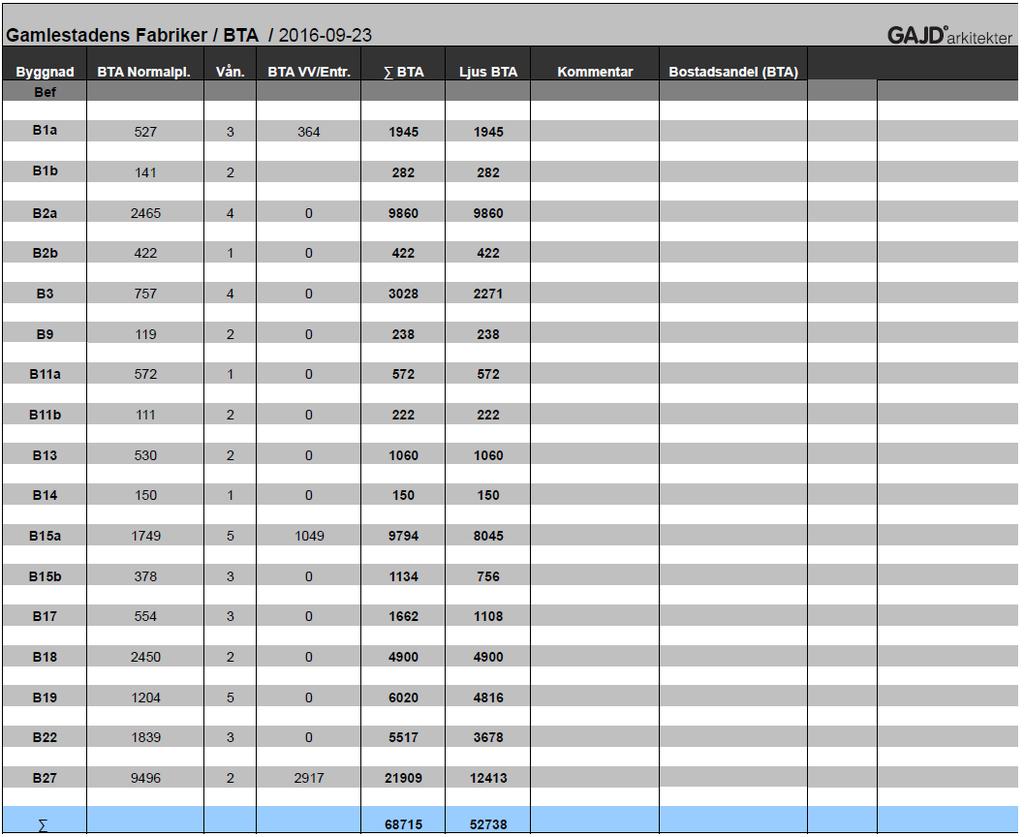Click the B2a normal floor value 2465
Image resolution: width=1024 pixels, height=837 pixels.
coord(146,213)
